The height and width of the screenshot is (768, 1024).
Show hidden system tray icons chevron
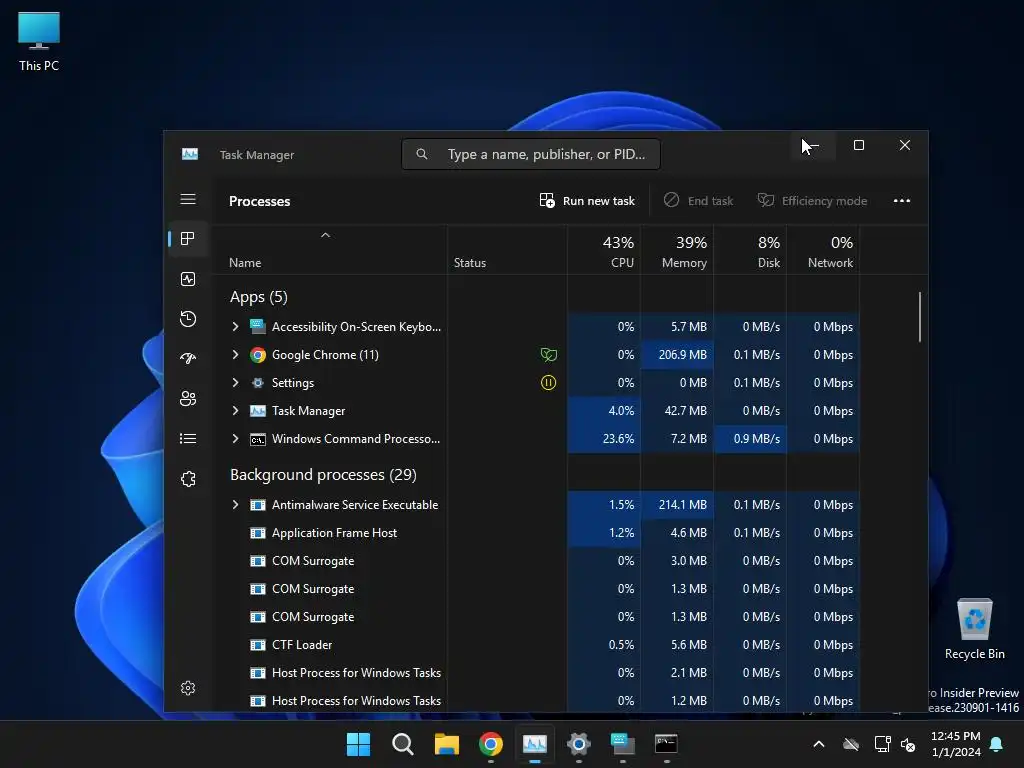819,744
